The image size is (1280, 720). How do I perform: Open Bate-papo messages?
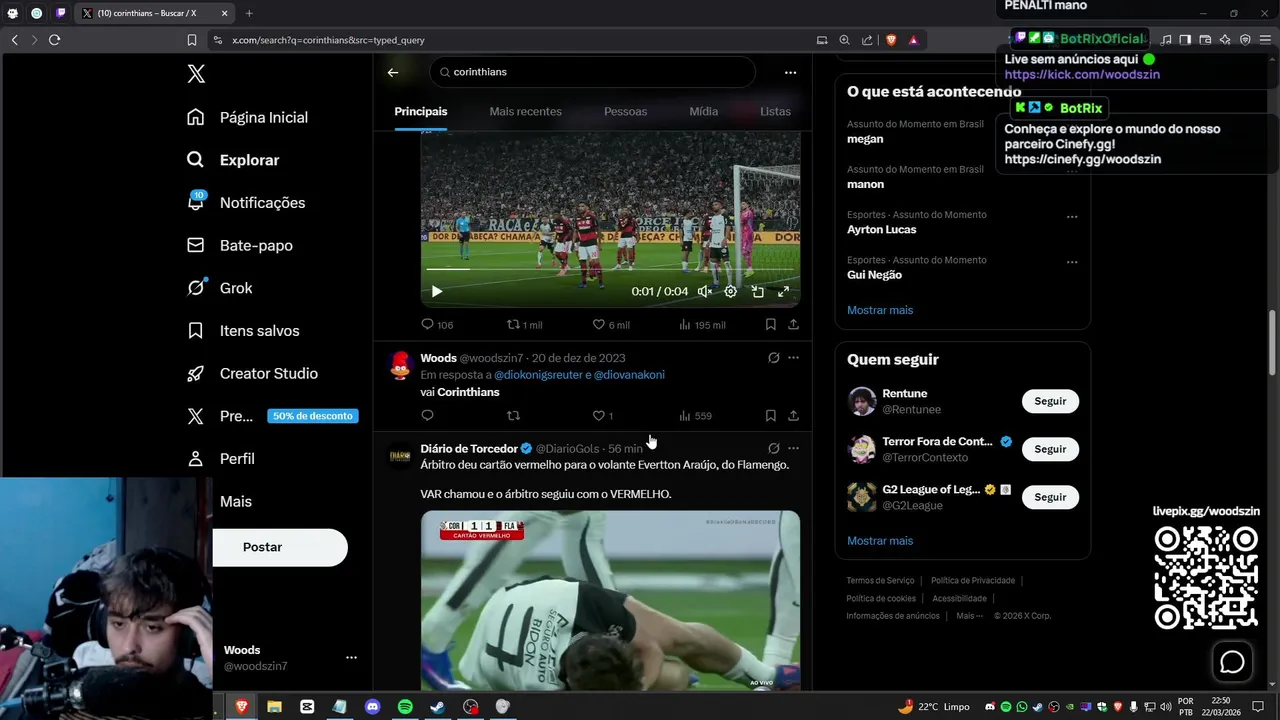click(240, 245)
